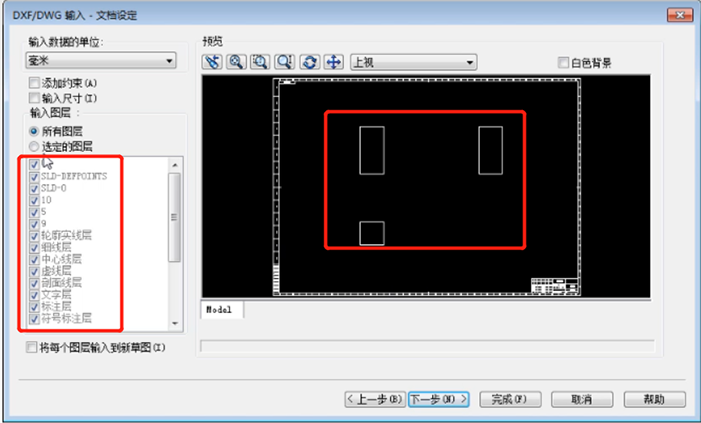The height and width of the screenshot is (423, 701).
Task: Select the Zoom to Area icon
Action: (260, 62)
